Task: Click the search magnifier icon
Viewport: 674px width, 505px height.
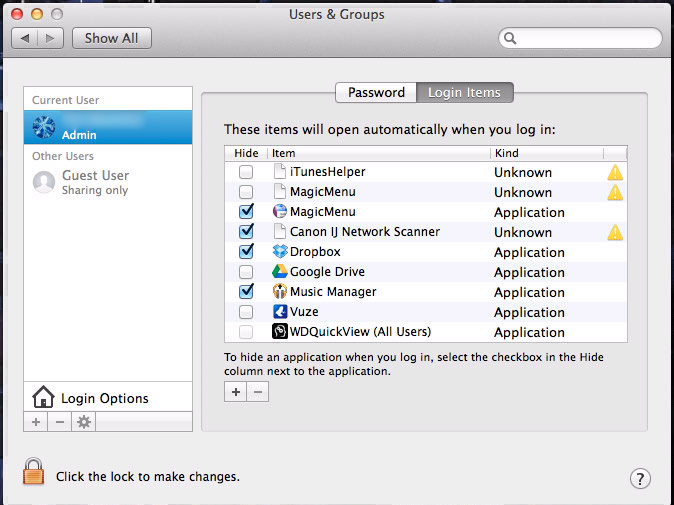Action: point(510,38)
